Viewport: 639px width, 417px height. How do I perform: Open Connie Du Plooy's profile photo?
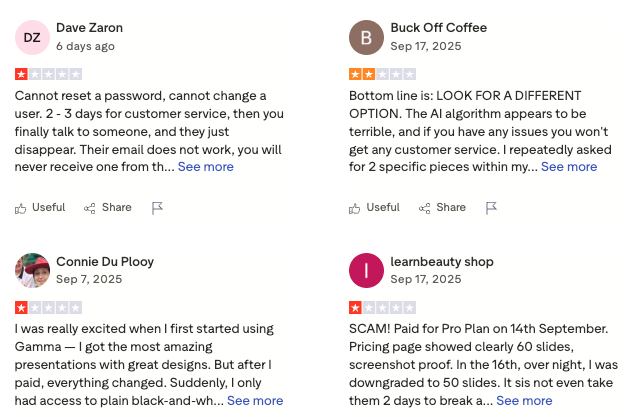pyautogui.click(x=32, y=270)
